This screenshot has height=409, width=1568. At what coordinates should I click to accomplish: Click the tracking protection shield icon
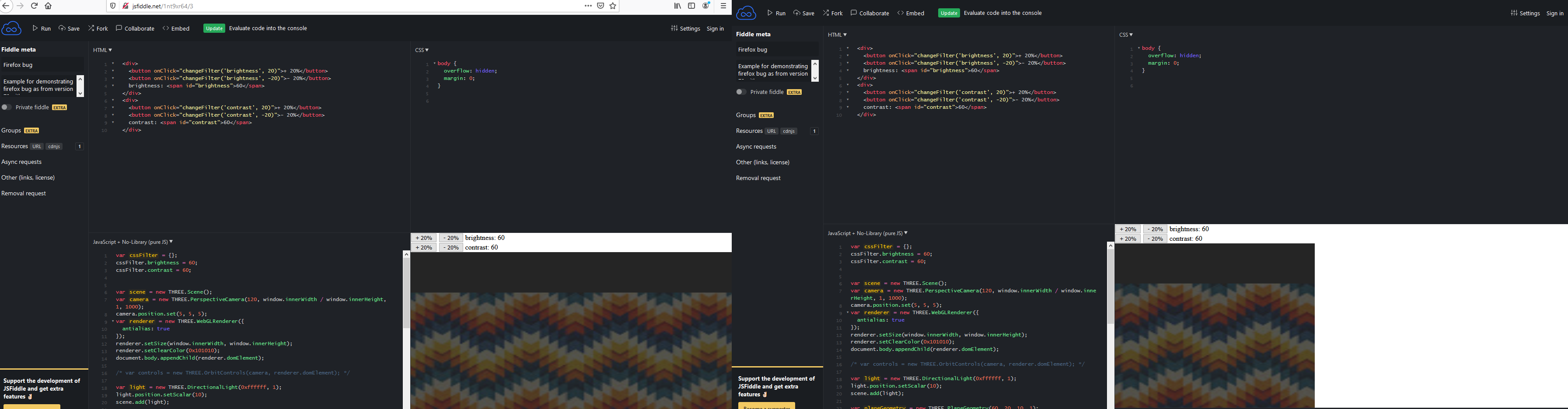pos(112,6)
